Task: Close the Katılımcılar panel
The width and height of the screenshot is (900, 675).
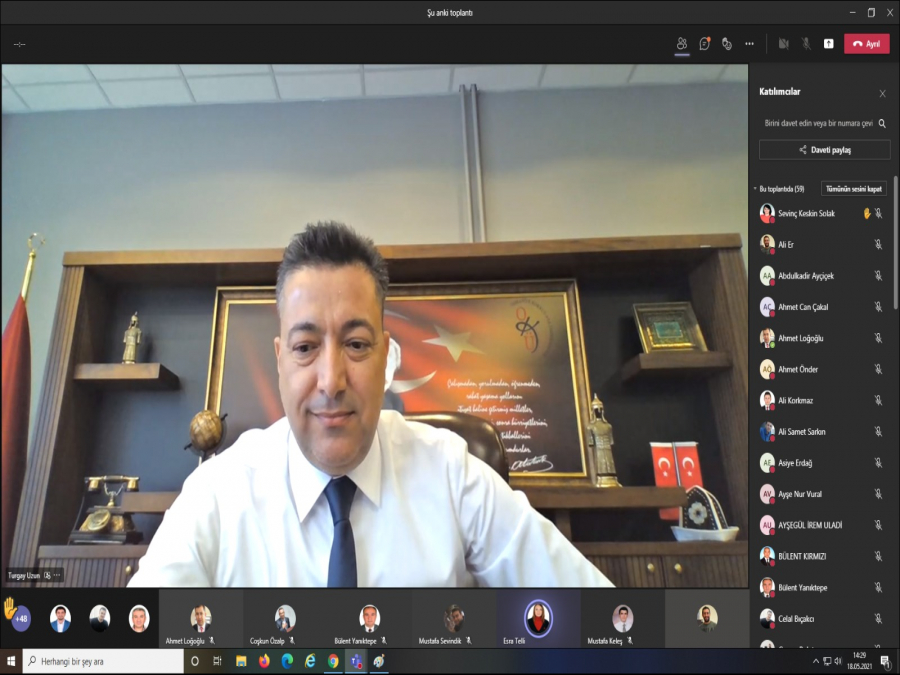Action: point(882,94)
